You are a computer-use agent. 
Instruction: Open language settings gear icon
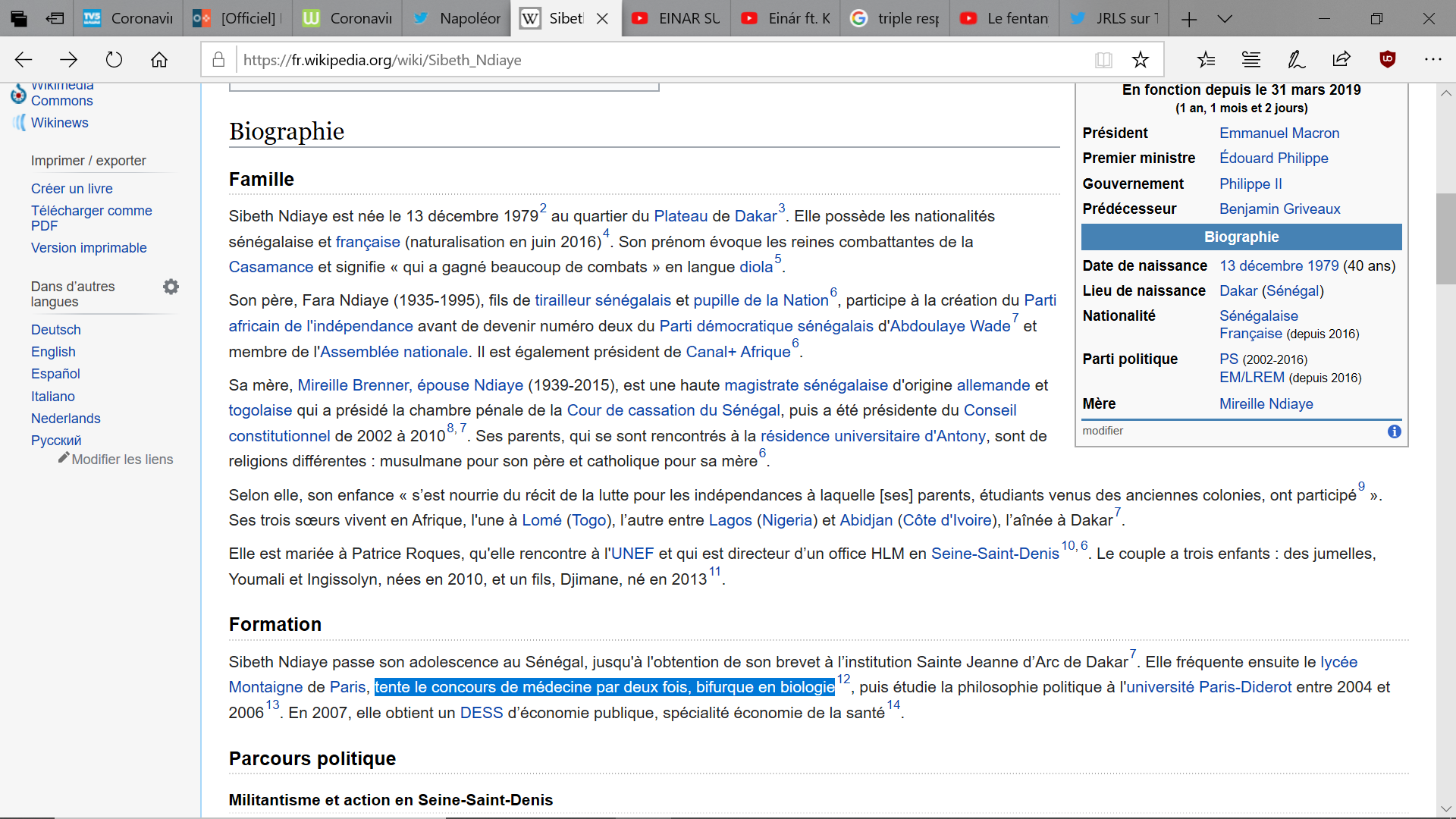171,287
